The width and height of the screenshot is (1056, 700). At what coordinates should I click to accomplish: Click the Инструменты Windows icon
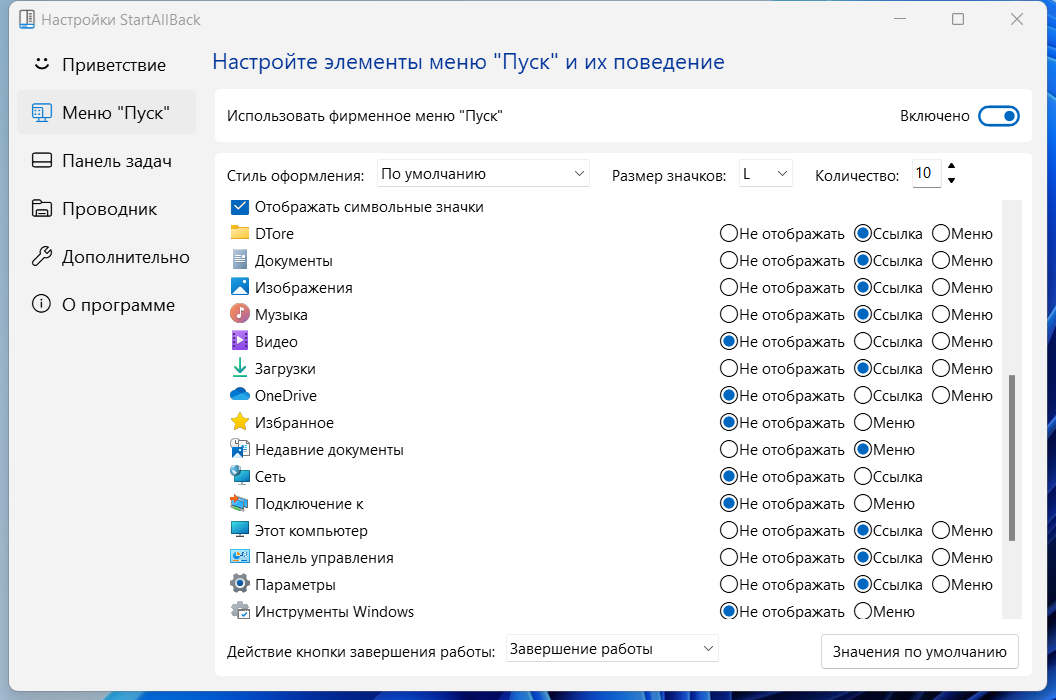coord(240,611)
